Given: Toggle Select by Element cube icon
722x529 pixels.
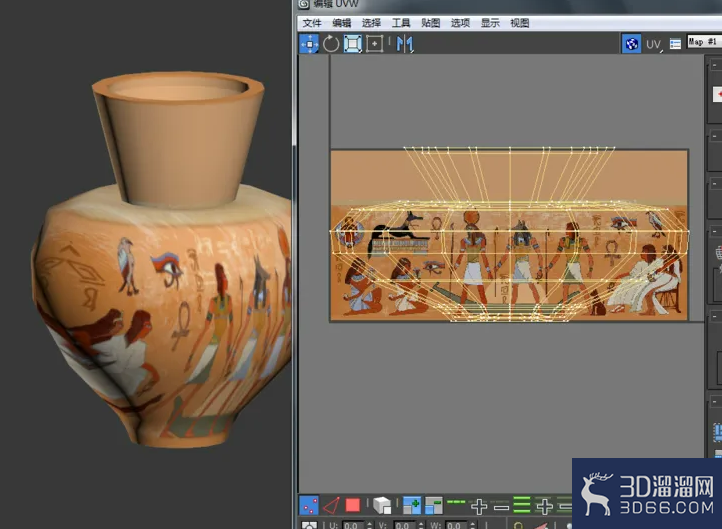Looking at the screenshot, I should tap(382, 505).
